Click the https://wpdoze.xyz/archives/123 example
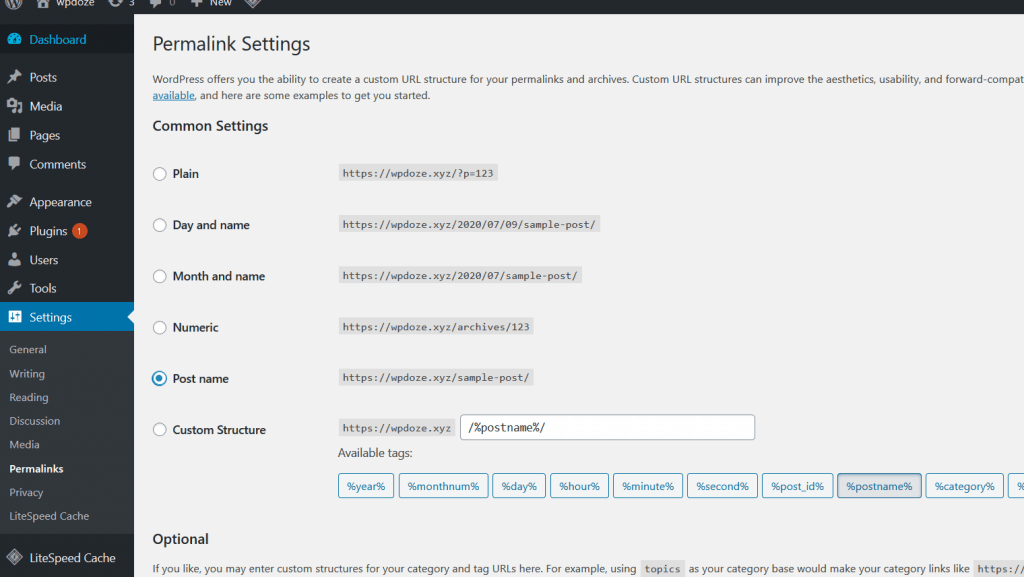This screenshot has height=577, width=1024. pos(436,326)
